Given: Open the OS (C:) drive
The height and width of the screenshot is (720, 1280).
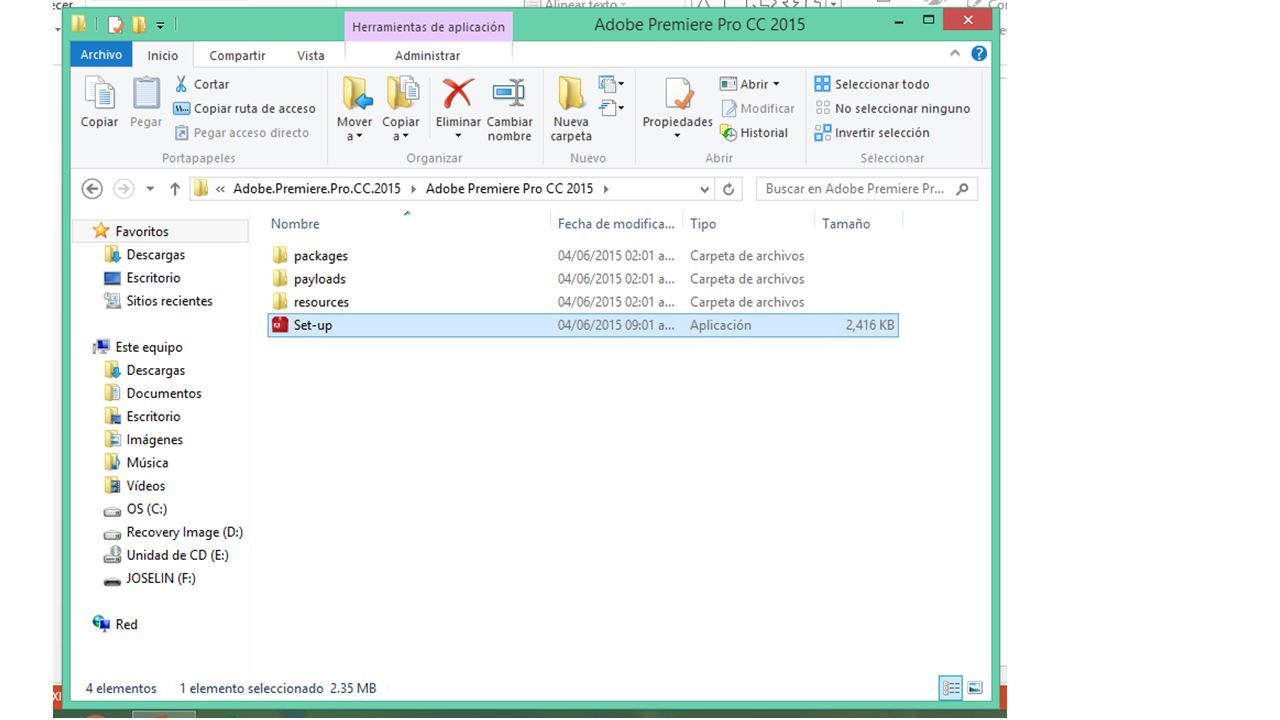Looking at the screenshot, I should 146,509.
